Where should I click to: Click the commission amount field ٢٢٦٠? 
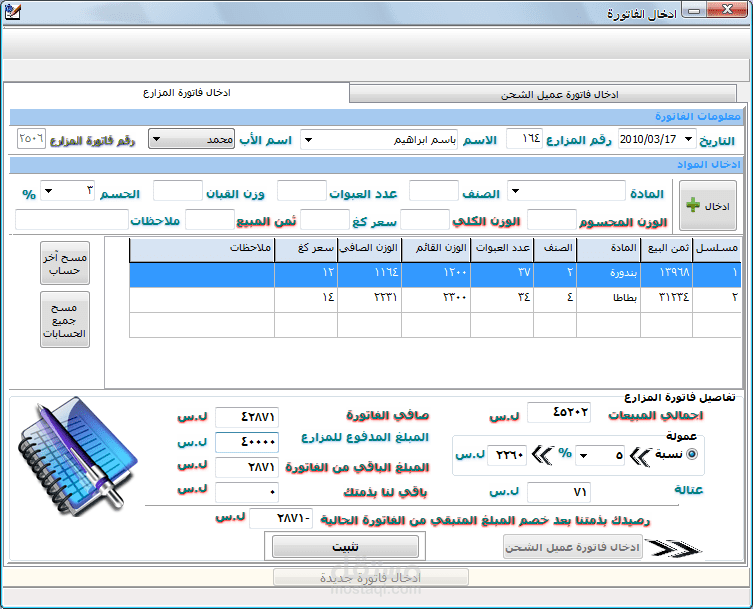[x=507, y=455]
